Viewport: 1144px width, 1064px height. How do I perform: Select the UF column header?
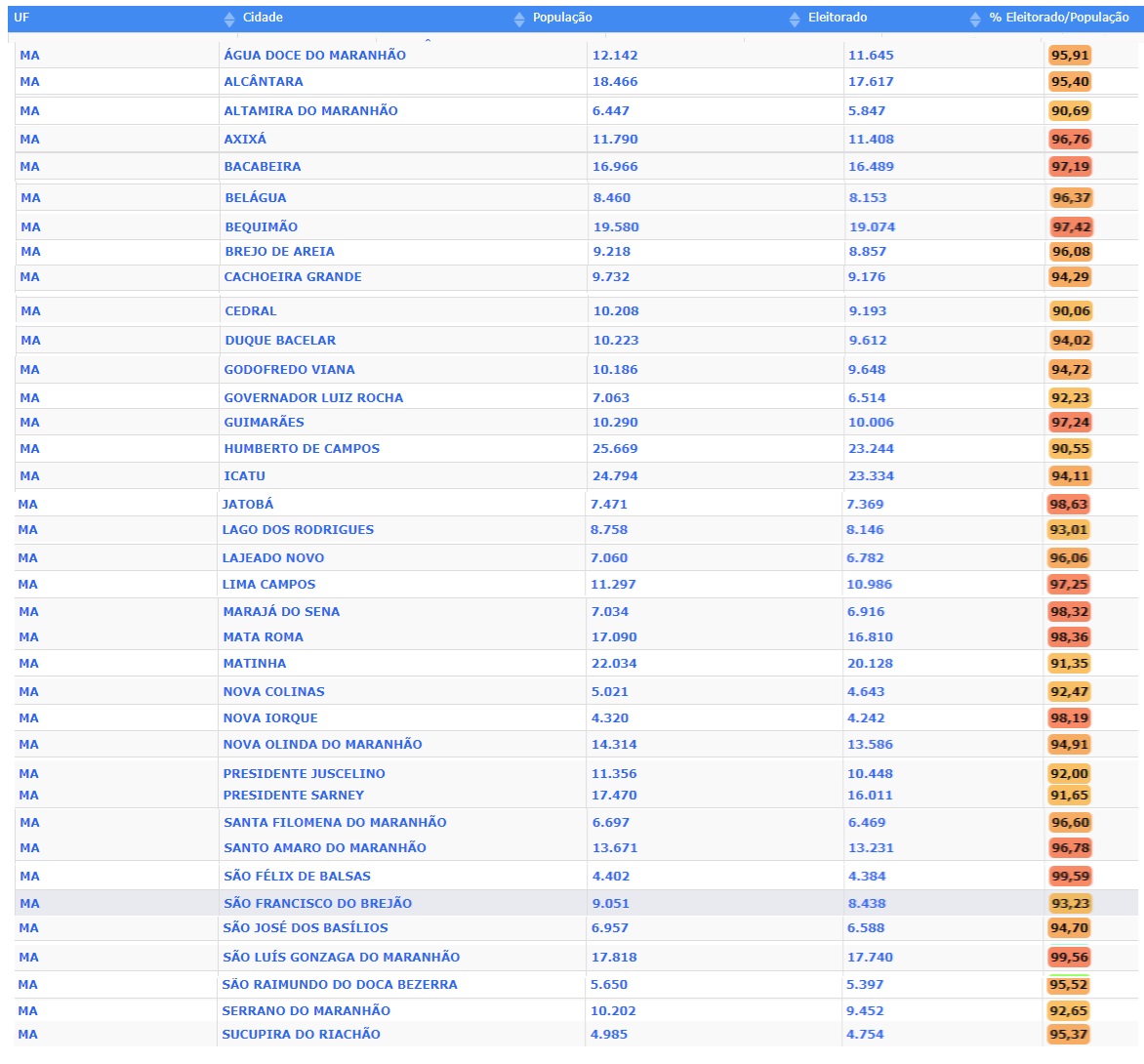(21, 18)
